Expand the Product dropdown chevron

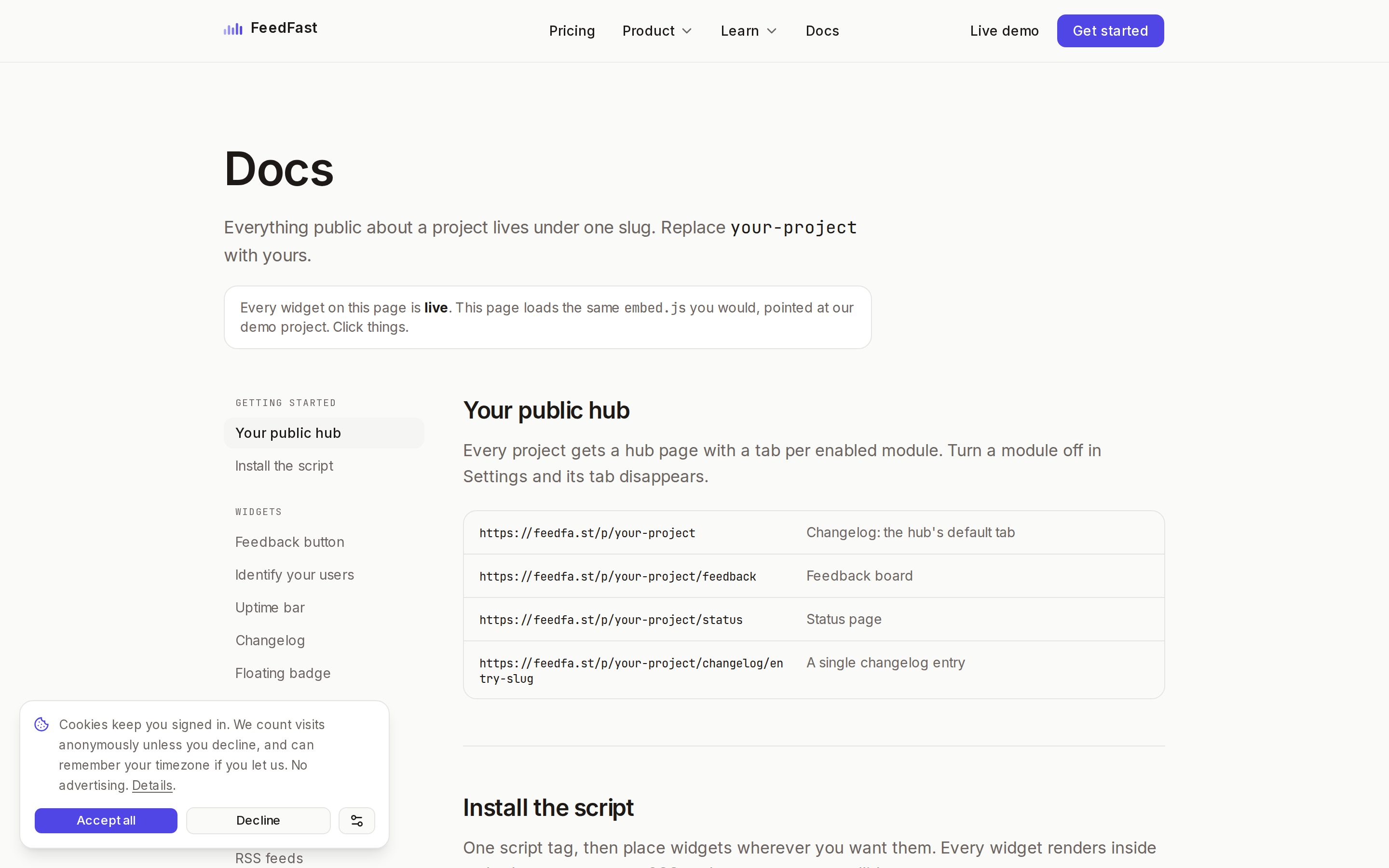pos(686,31)
